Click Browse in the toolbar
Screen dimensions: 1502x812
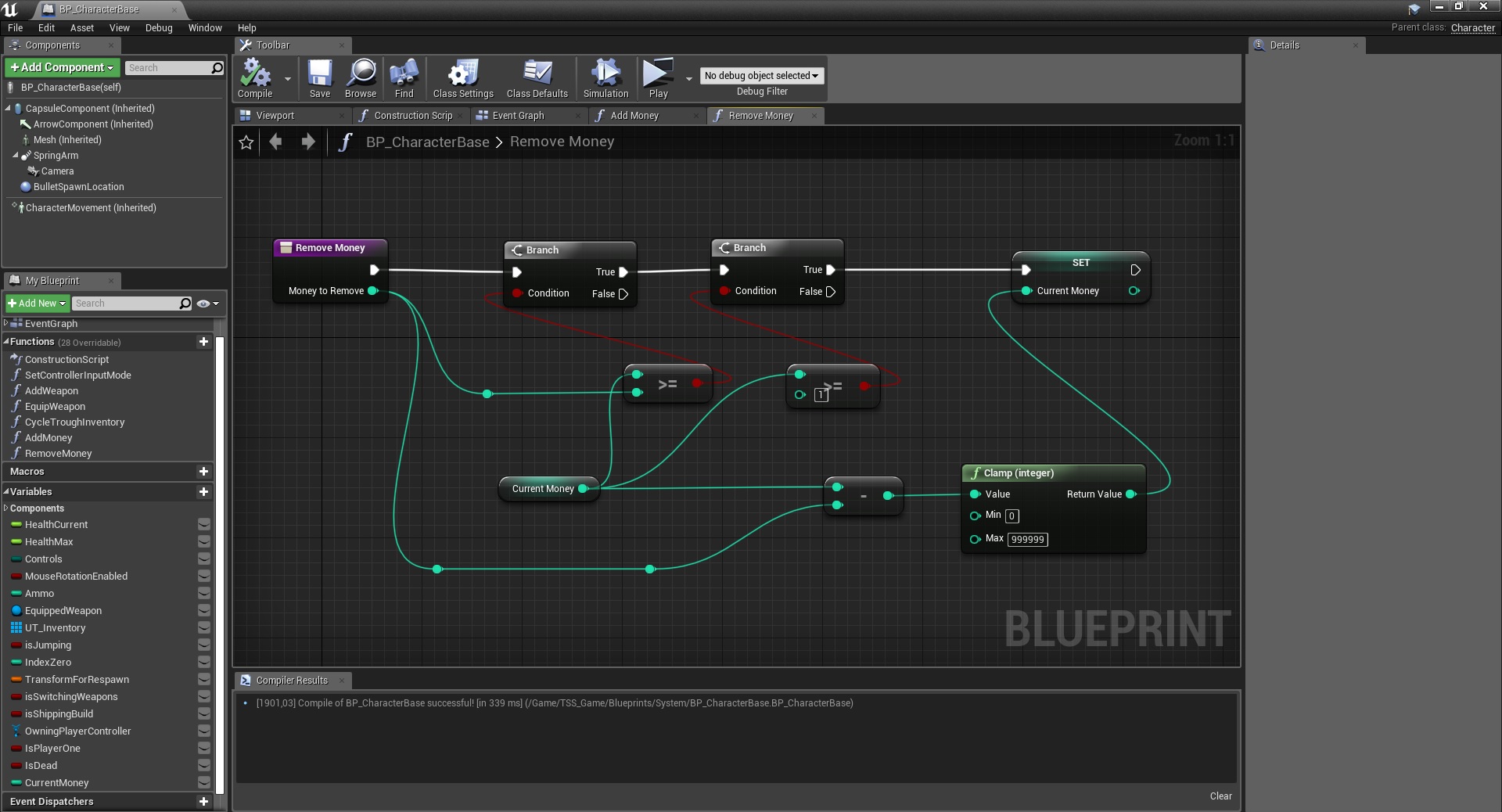click(x=361, y=77)
